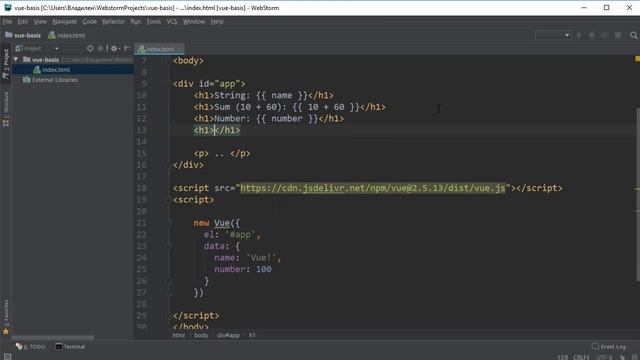Click the read-only lock status icon
Screen dimensions: 640x360
pos(622,357)
